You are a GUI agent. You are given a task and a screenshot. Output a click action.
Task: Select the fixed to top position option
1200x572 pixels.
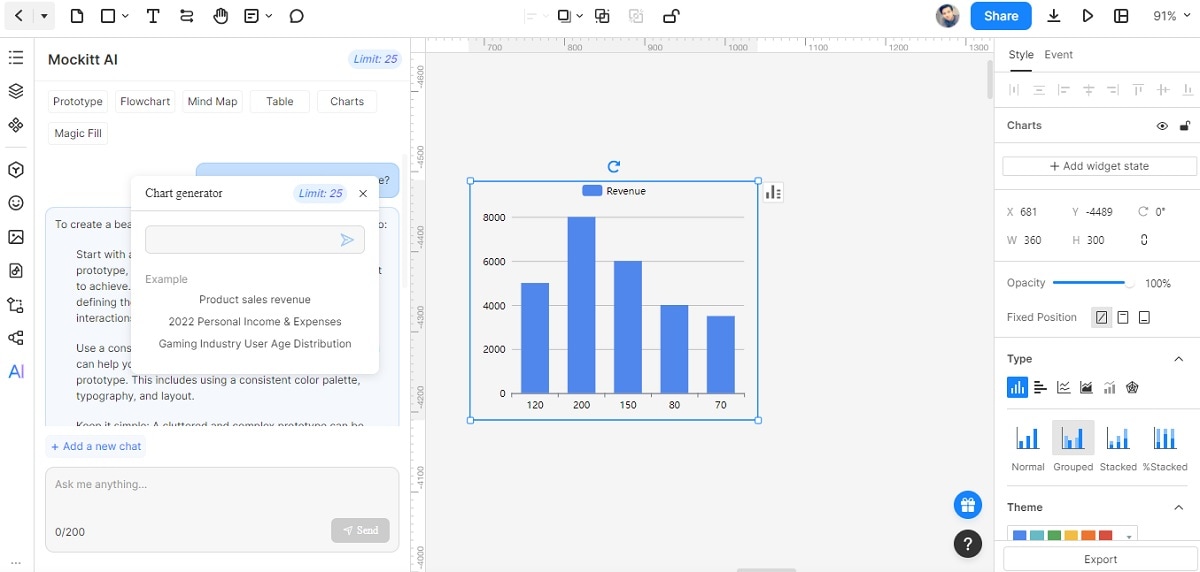tap(1123, 317)
